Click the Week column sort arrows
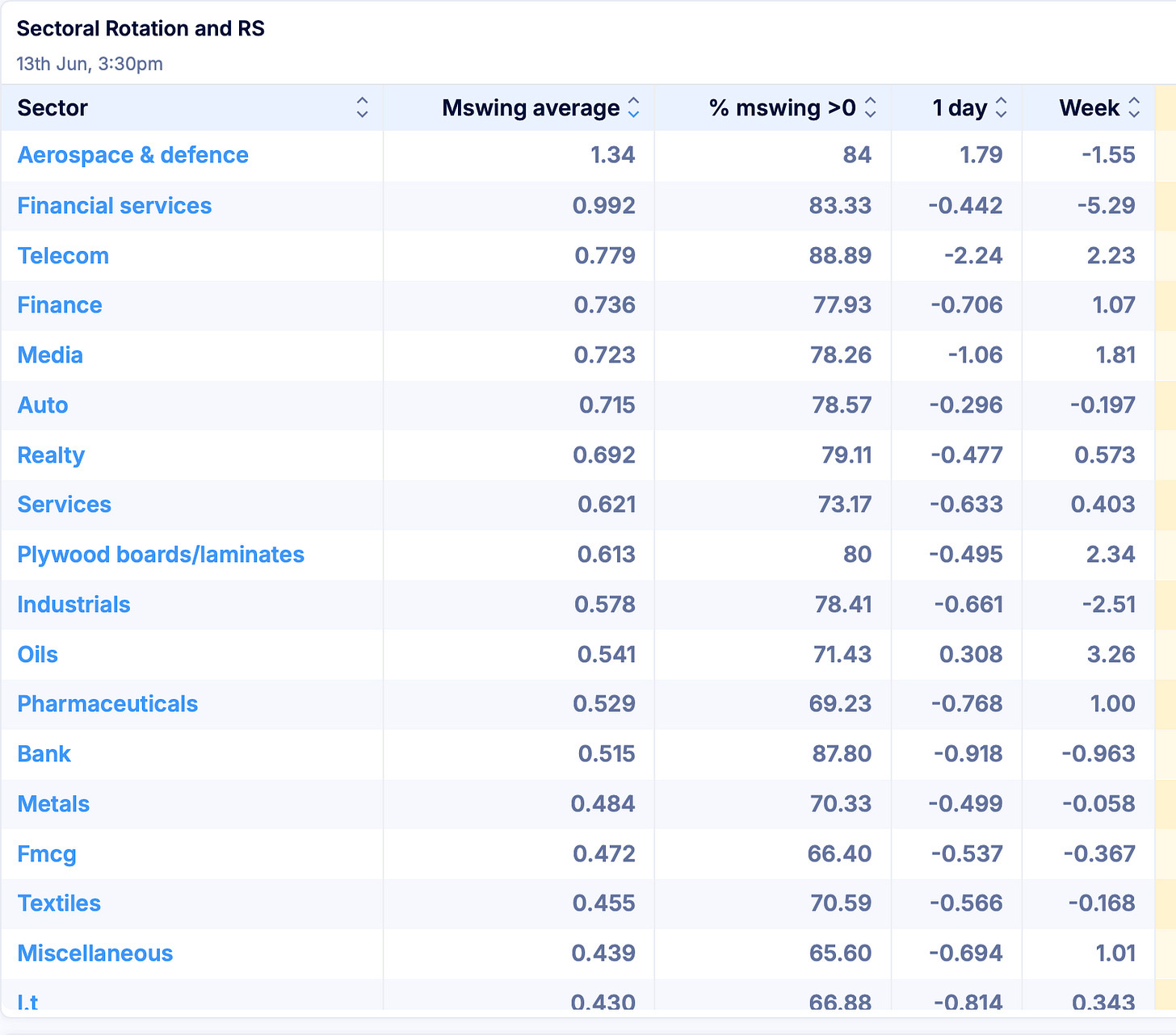The height and width of the screenshot is (1035, 1176). point(1134,107)
